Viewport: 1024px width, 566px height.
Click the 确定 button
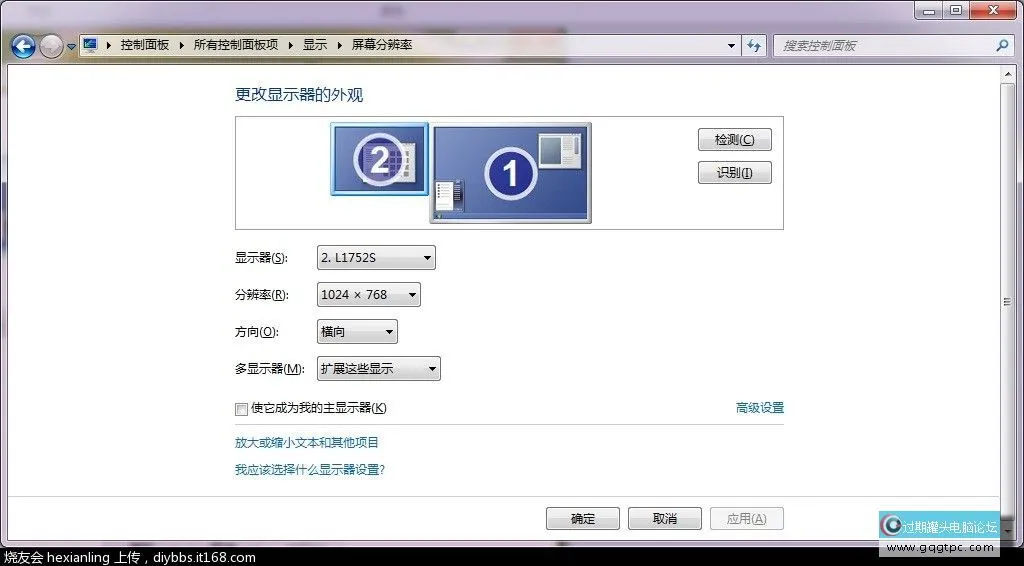click(x=583, y=519)
